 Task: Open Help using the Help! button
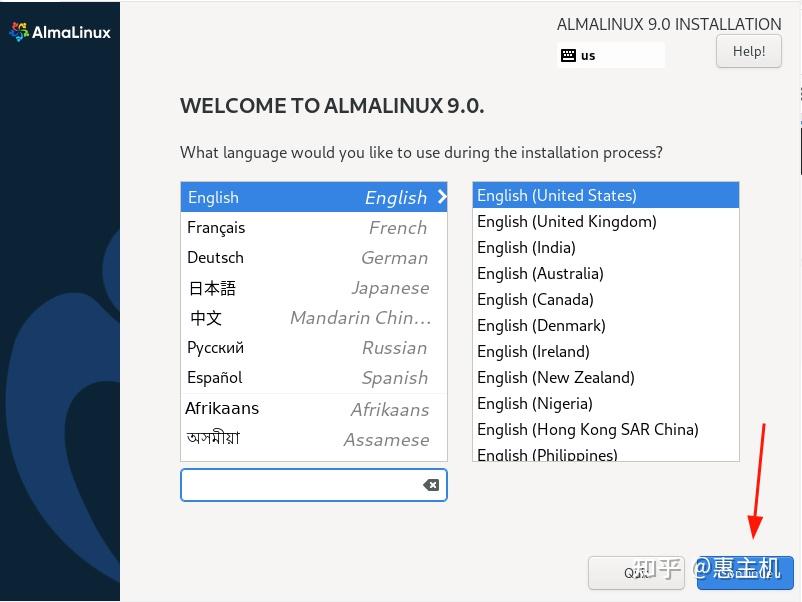pos(748,50)
